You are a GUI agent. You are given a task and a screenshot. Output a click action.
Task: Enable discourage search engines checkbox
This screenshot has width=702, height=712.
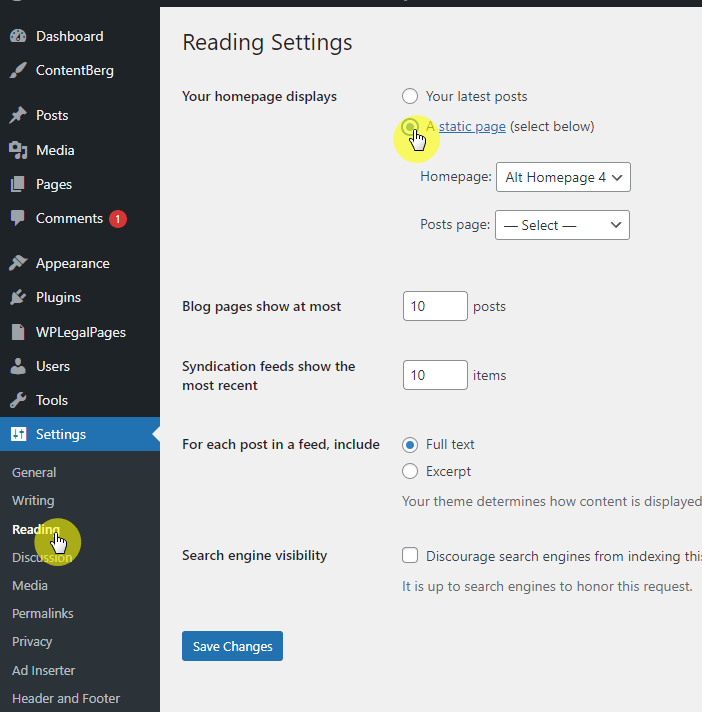(410, 556)
